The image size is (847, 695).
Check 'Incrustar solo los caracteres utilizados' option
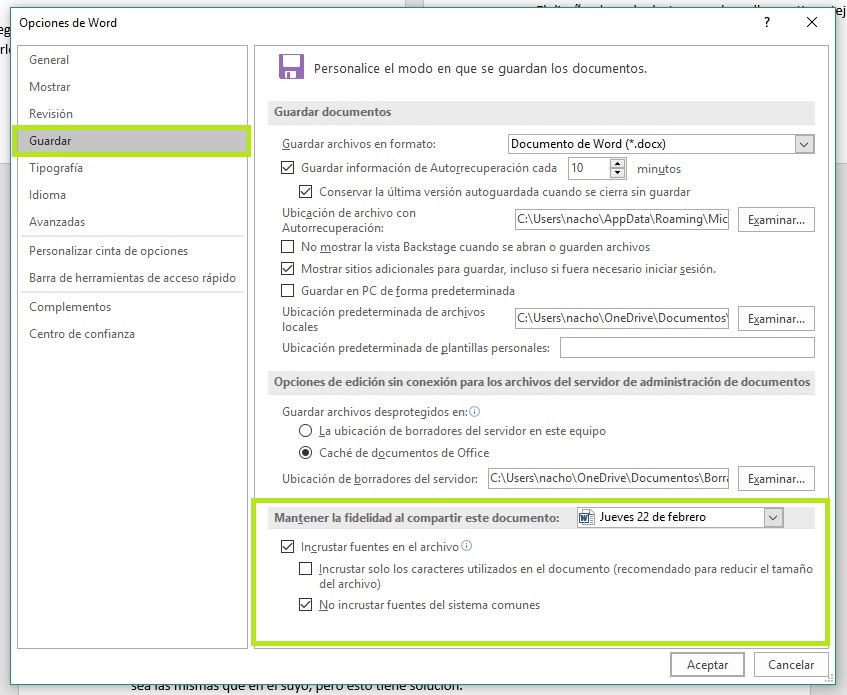pyautogui.click(x=305, y=569)
